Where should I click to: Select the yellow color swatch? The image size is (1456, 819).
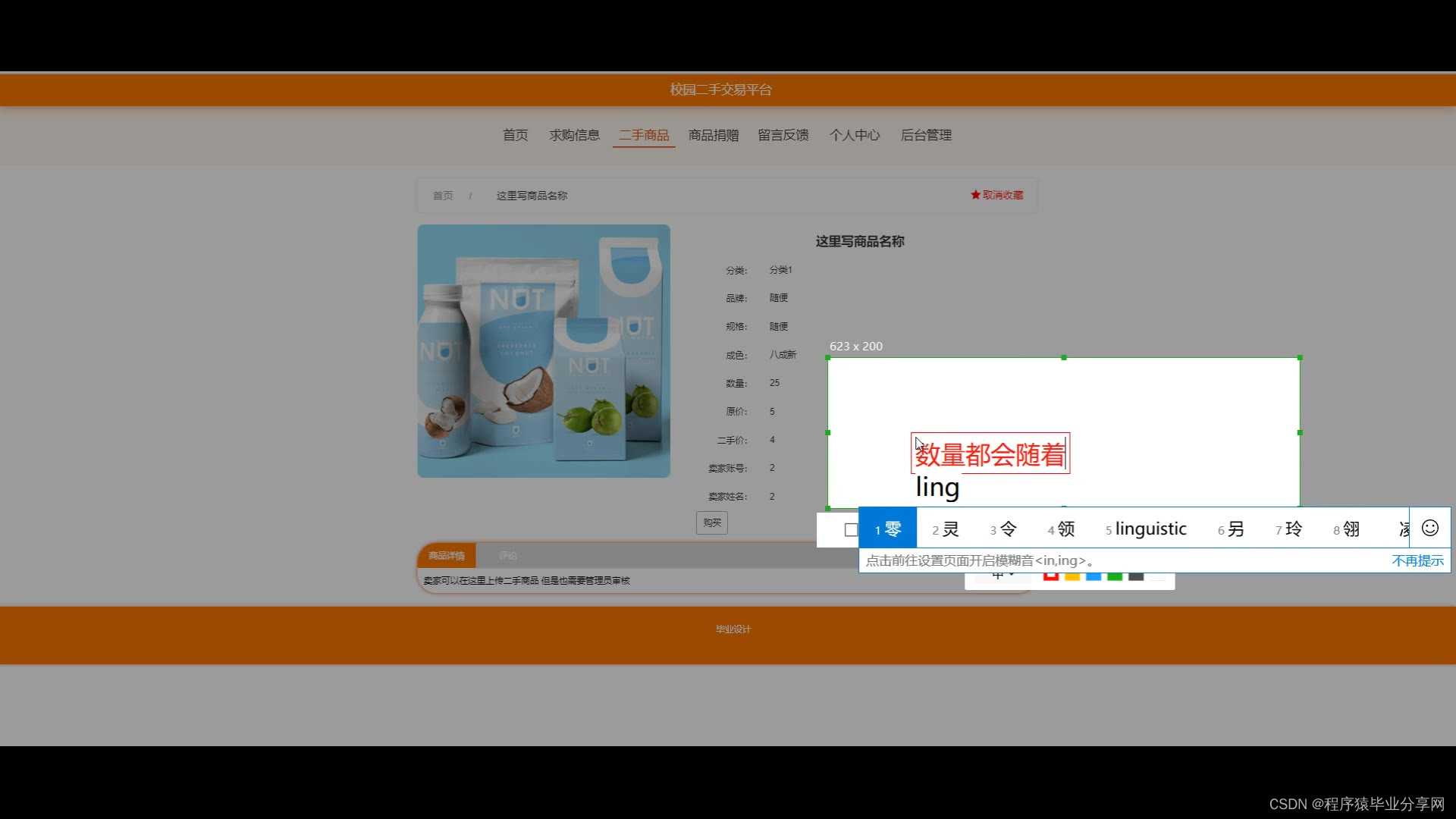(x=1072, y=577)
